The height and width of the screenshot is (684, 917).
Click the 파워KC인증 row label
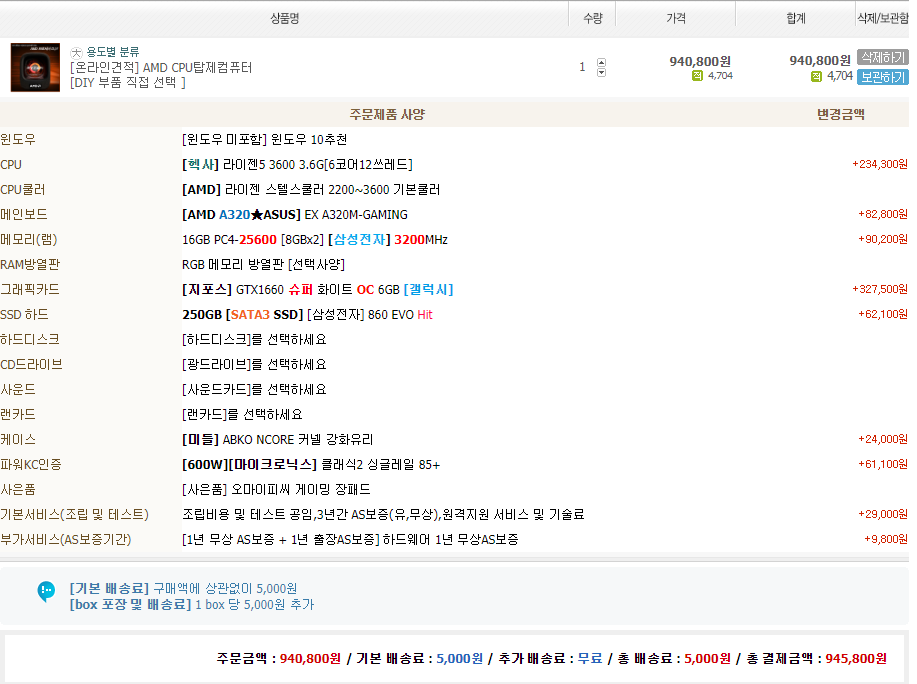click(x=31, y=464)
